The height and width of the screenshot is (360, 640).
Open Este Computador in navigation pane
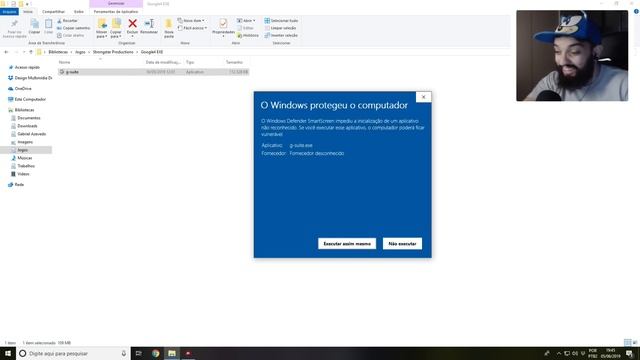tap(27, 99)
